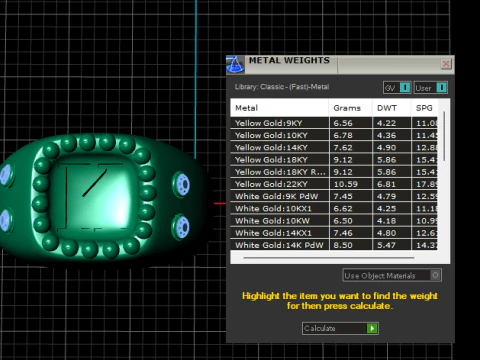
Task: Click grams value 6.62
Action: point(343,209)
